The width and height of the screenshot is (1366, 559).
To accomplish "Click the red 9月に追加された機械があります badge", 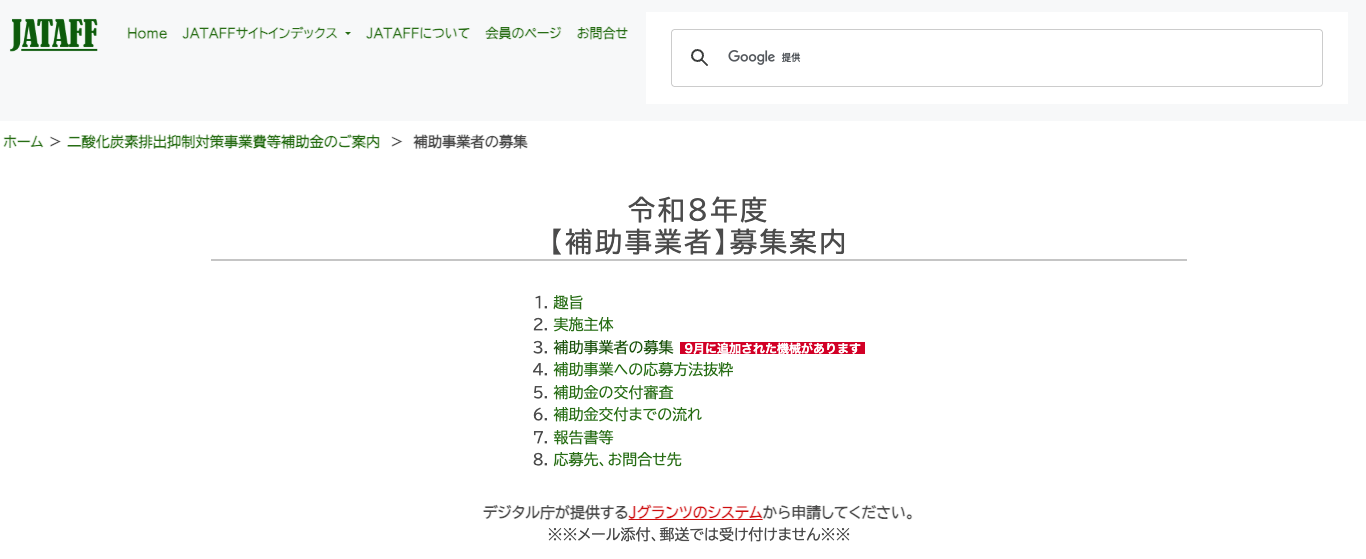I will tap(772, 348).
